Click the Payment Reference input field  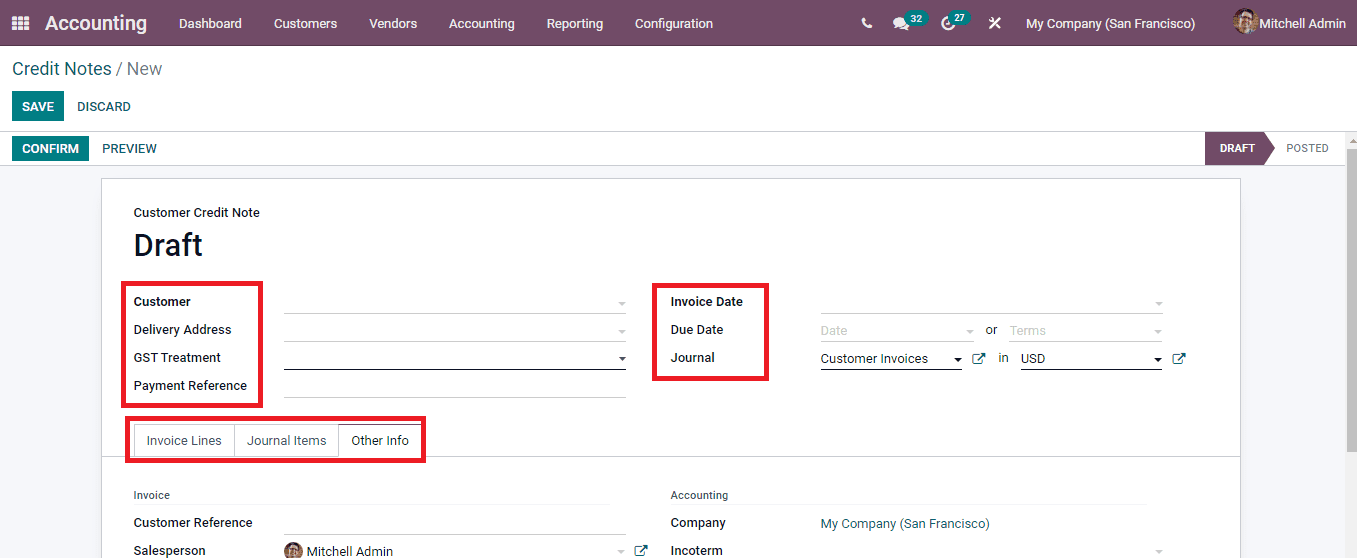455,386
